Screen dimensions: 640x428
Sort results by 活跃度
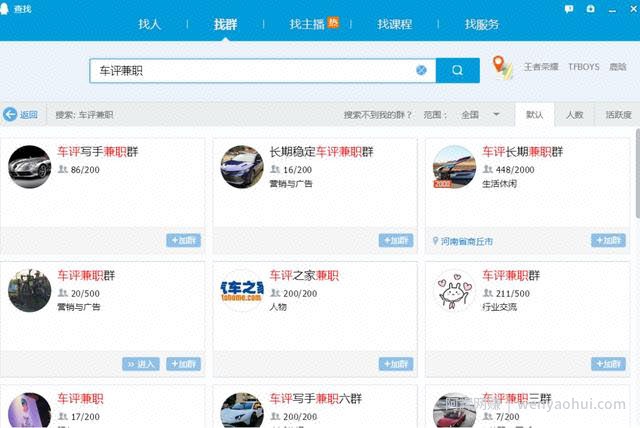click(618, 115)
